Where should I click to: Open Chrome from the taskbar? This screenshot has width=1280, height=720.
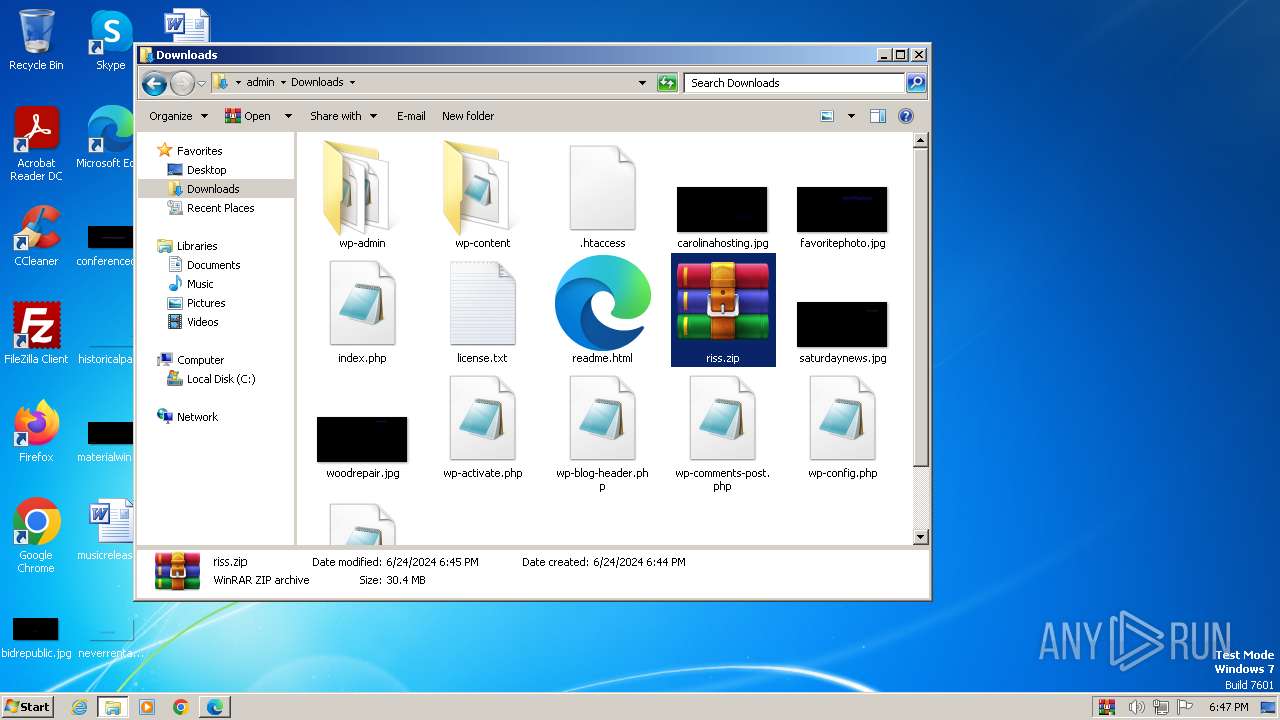pyautogui.click(x=180, y=707)
